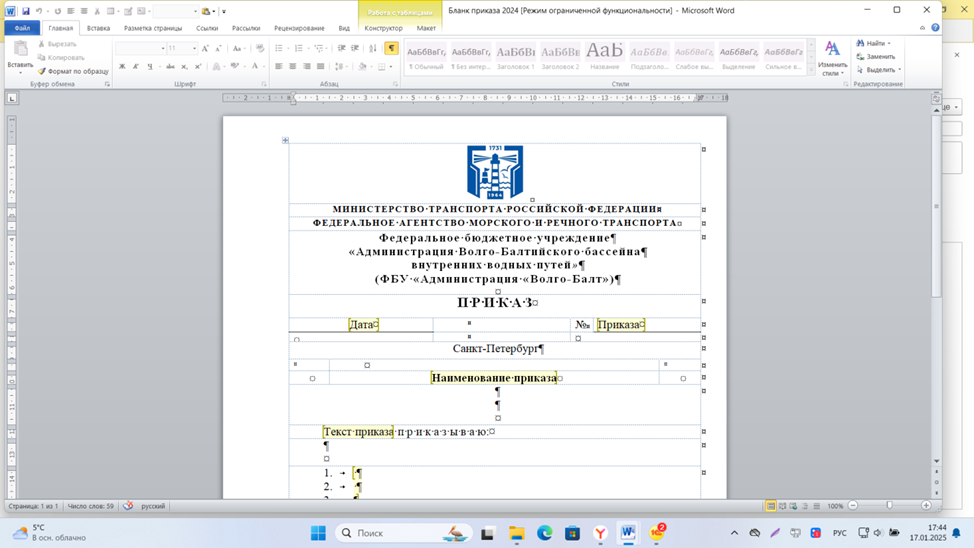Expand the styles gallery more arrow
The height and width of the screenshot is (548, 974).
811,71
